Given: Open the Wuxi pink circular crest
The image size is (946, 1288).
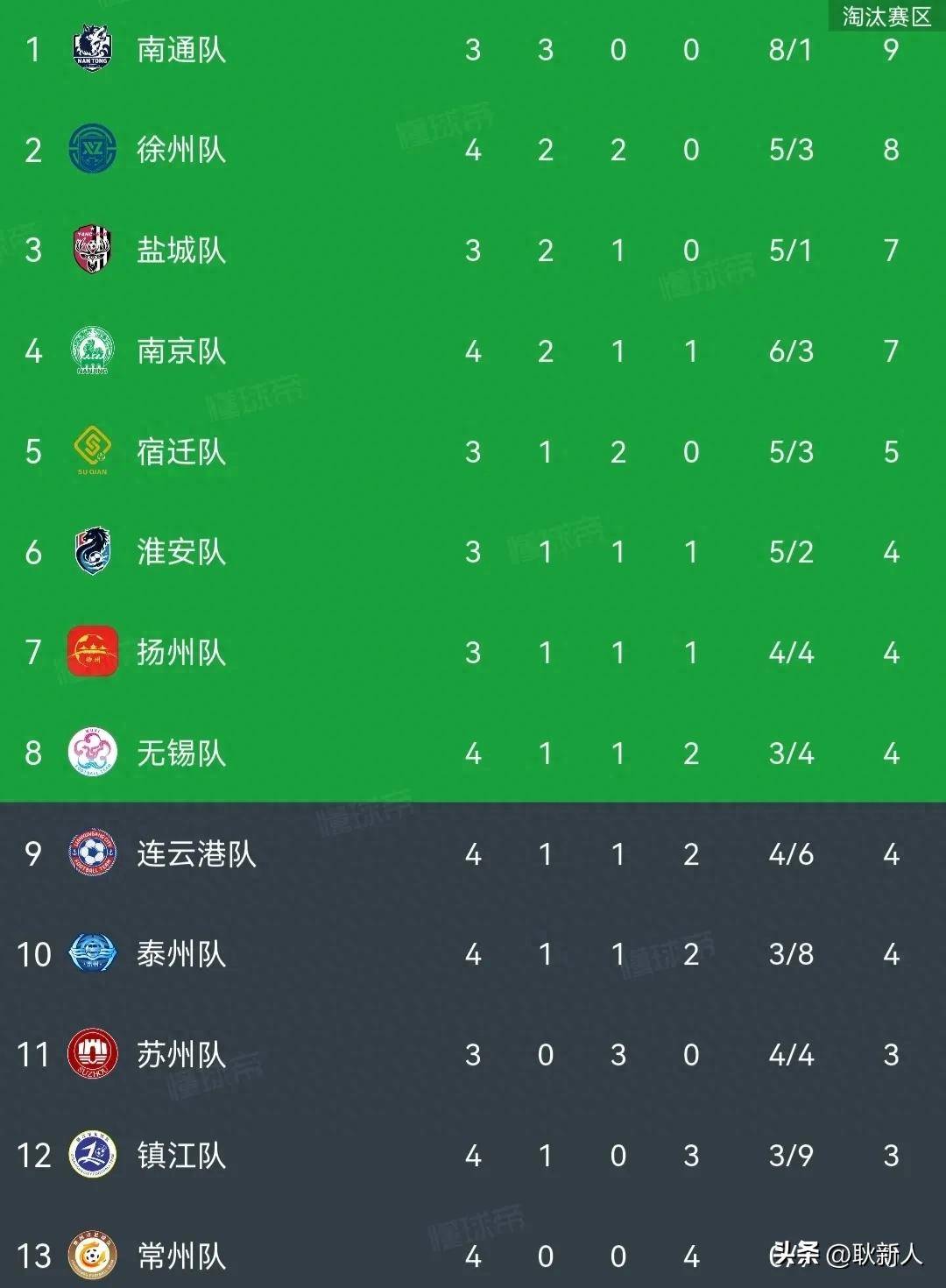Looking at the screenshot, I should click(x=92, y=753).
